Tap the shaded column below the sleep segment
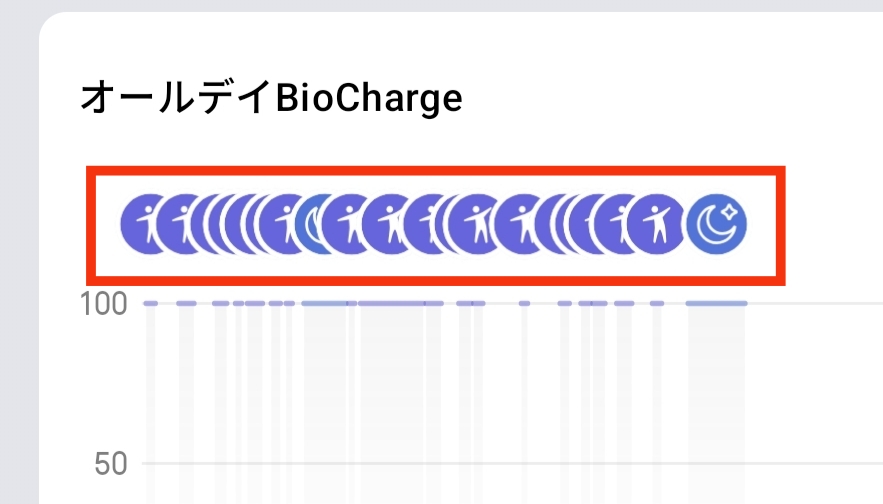The width and height of the screenshot is (883, 504). 716,404
